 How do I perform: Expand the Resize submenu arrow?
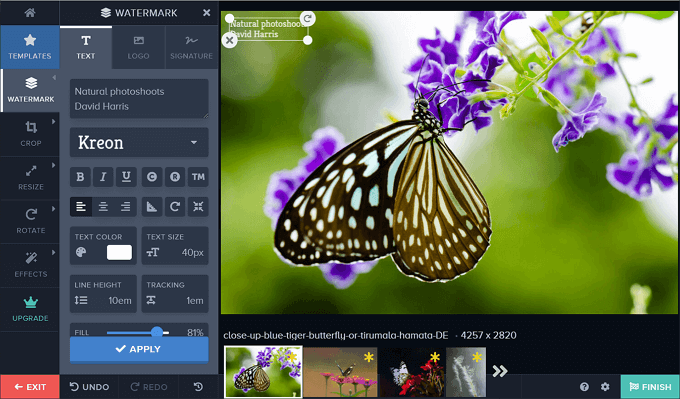coord(54,165)
